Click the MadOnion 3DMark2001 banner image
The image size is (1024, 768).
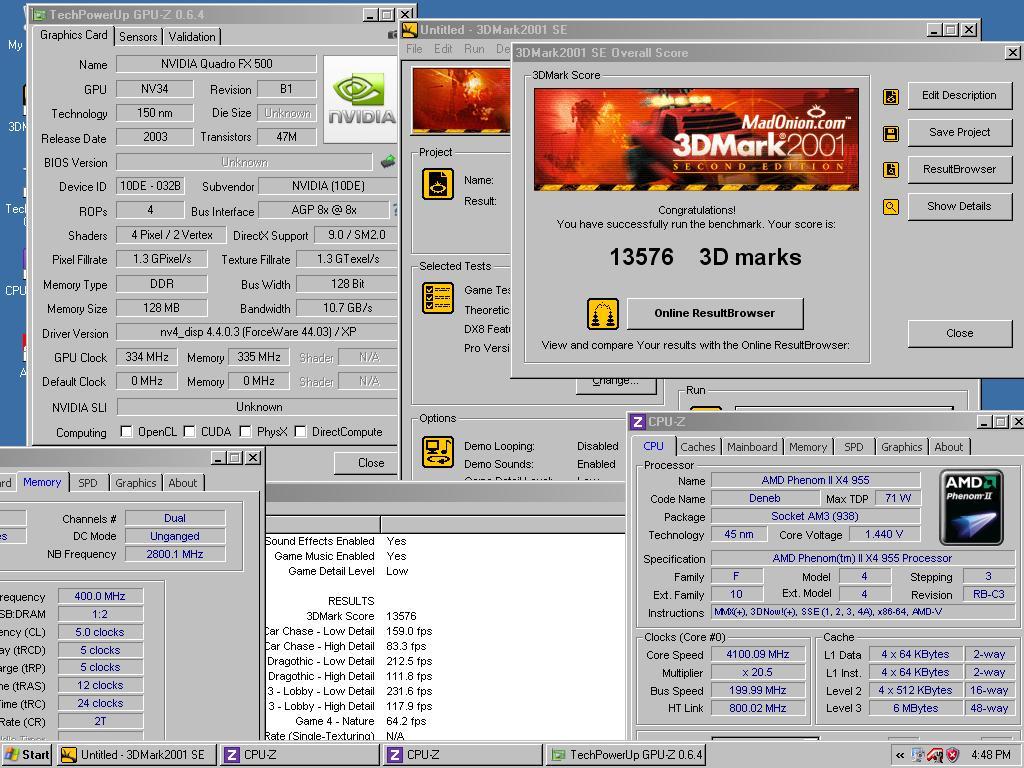[696, 140]
